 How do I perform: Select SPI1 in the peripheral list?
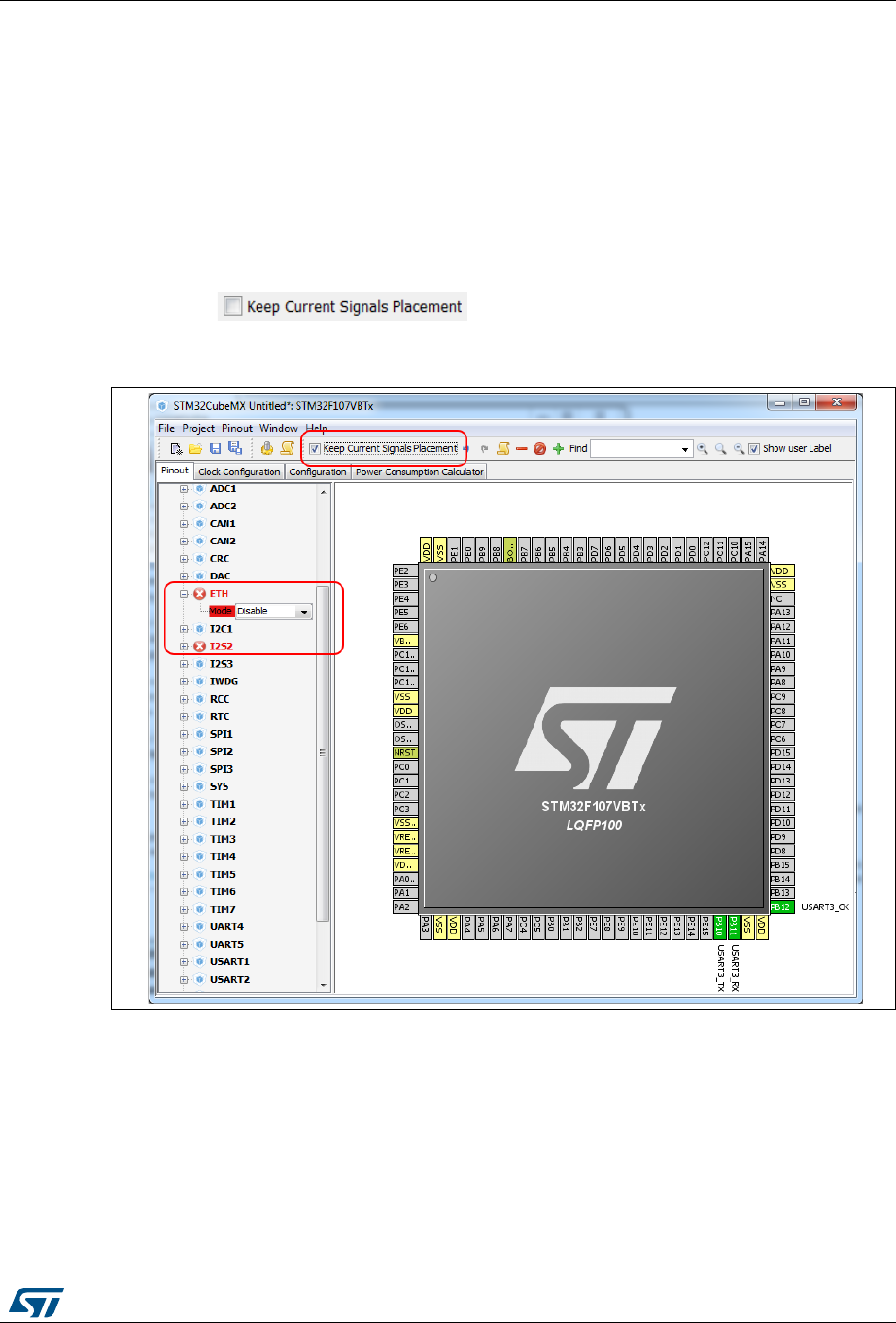click(x=222, y=734)
